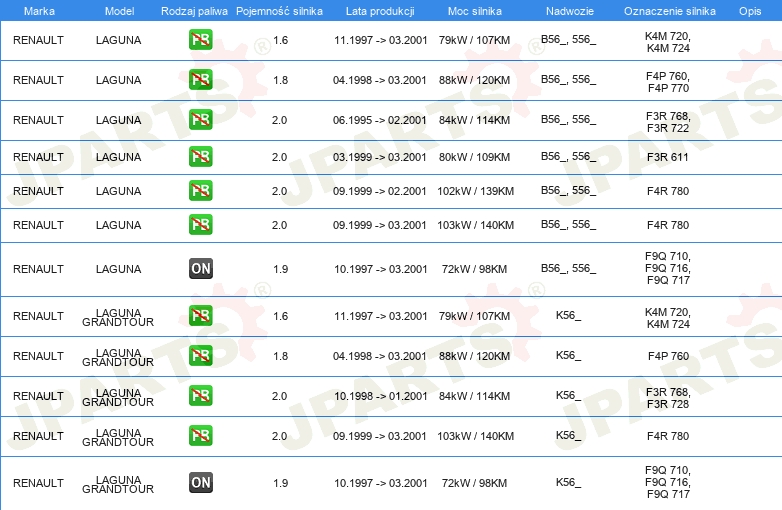The image size is (782, 510).
Task: Click the ON diesel icon in the Laguna Grandtour 1.9 row
Action: point(200,482)
